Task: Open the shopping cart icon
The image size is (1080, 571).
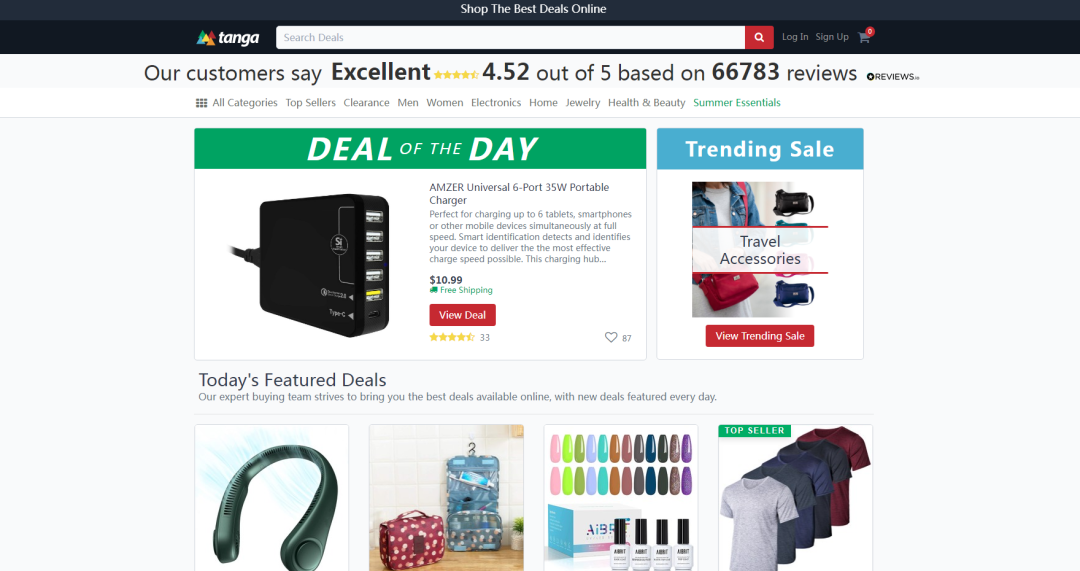Action: pyautogui.click(x=864, y=37)
